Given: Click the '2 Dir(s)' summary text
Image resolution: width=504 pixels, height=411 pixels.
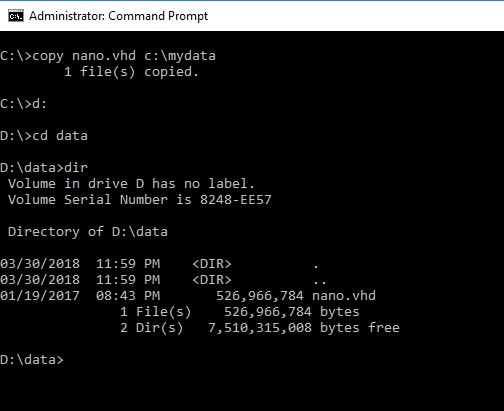Looking at the screenshot, I should pyautogui.click(x=151, y=328).
